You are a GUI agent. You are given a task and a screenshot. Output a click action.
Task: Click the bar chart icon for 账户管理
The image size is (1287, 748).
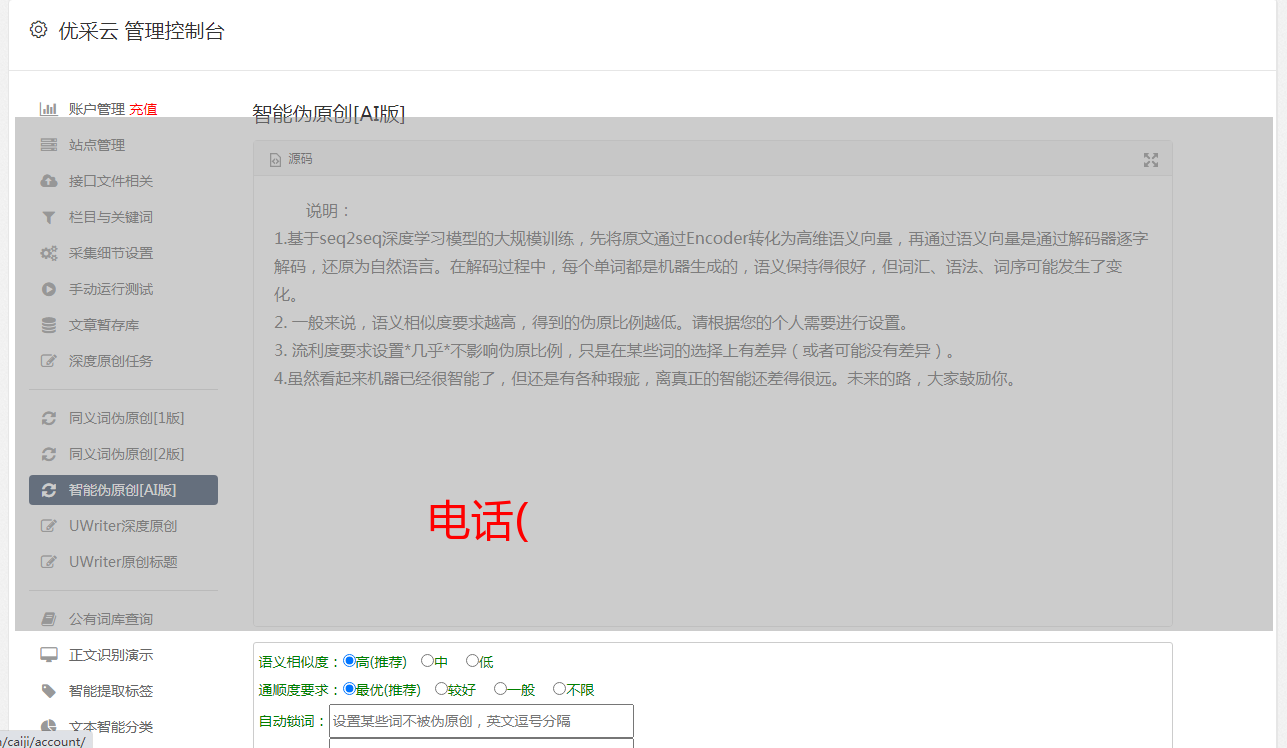click(48, 109)
